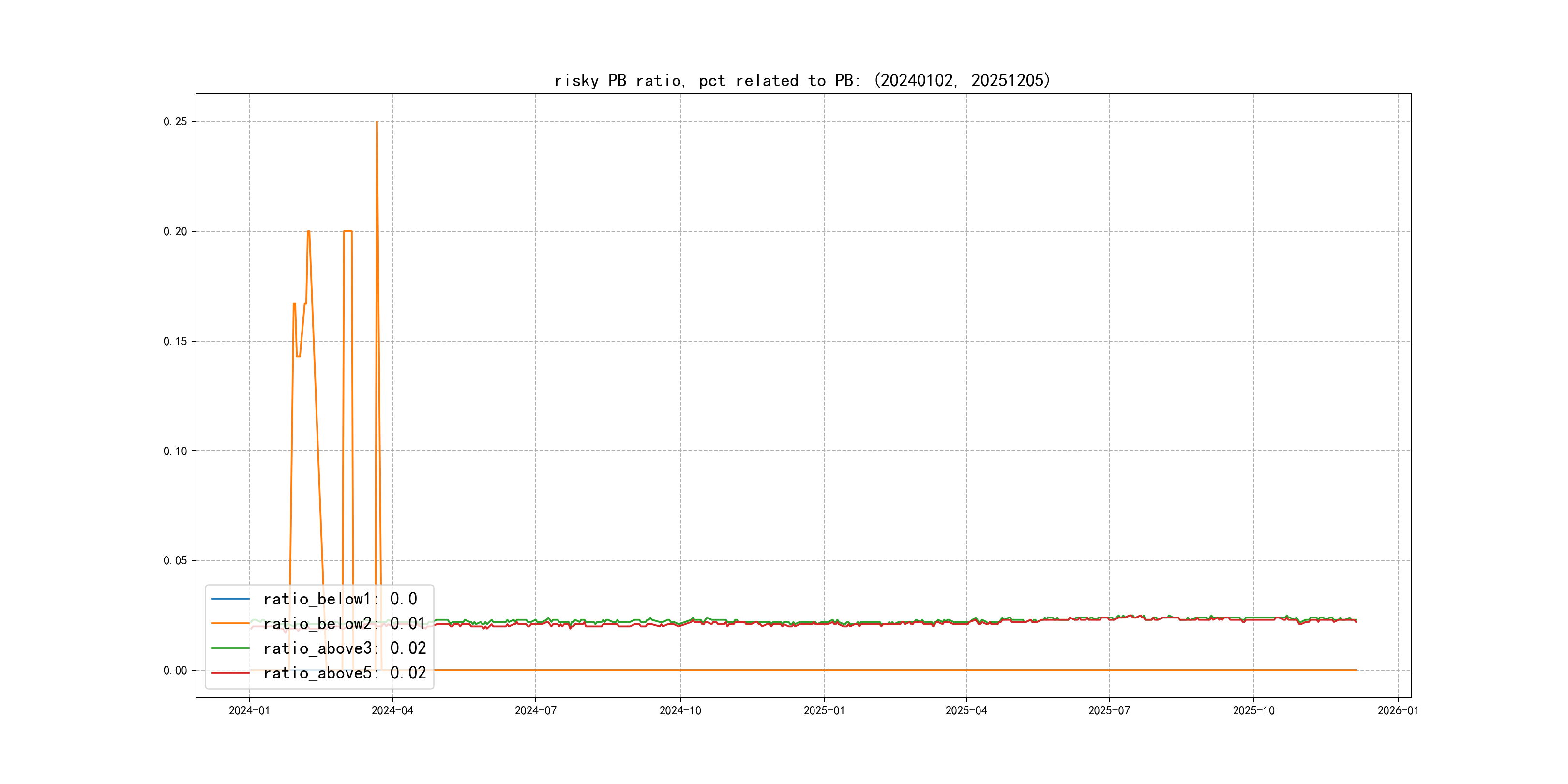Click the red ratio_above5 legend line
1568x784 pixels.
click(x=230, y=673)
